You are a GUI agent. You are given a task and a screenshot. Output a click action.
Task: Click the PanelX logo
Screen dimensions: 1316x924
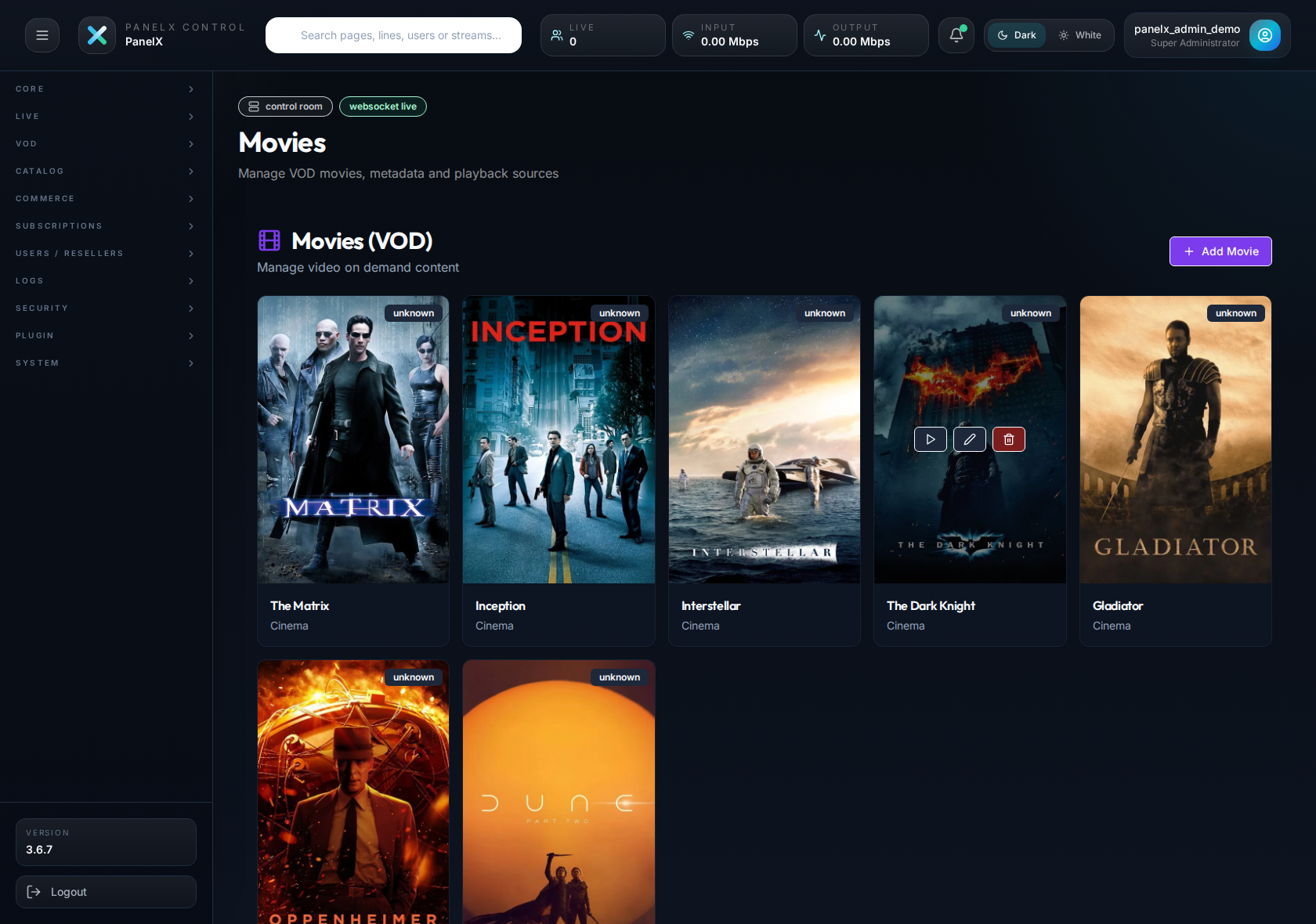click(96, 34)
